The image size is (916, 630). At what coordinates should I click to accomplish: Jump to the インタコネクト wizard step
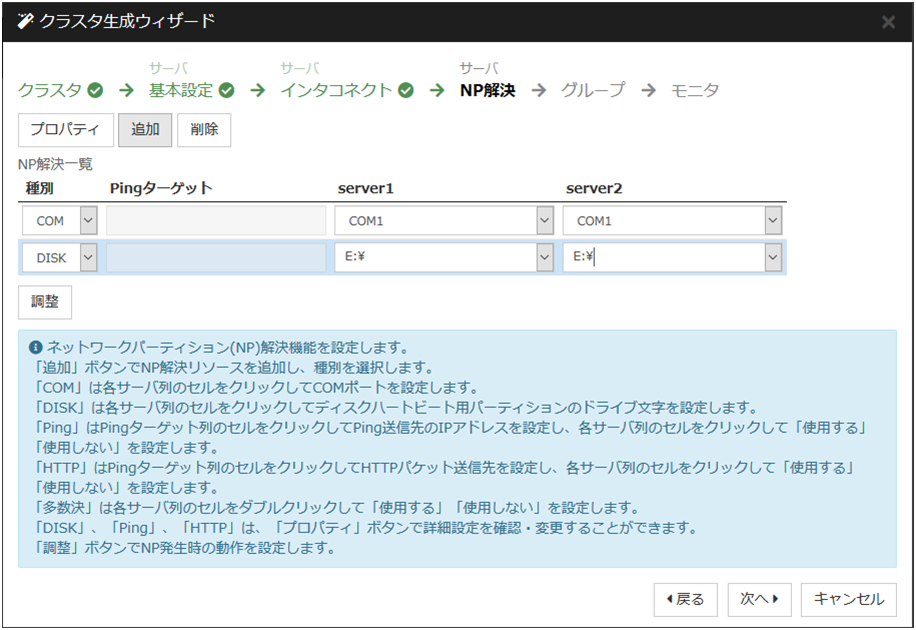(336, 91)
